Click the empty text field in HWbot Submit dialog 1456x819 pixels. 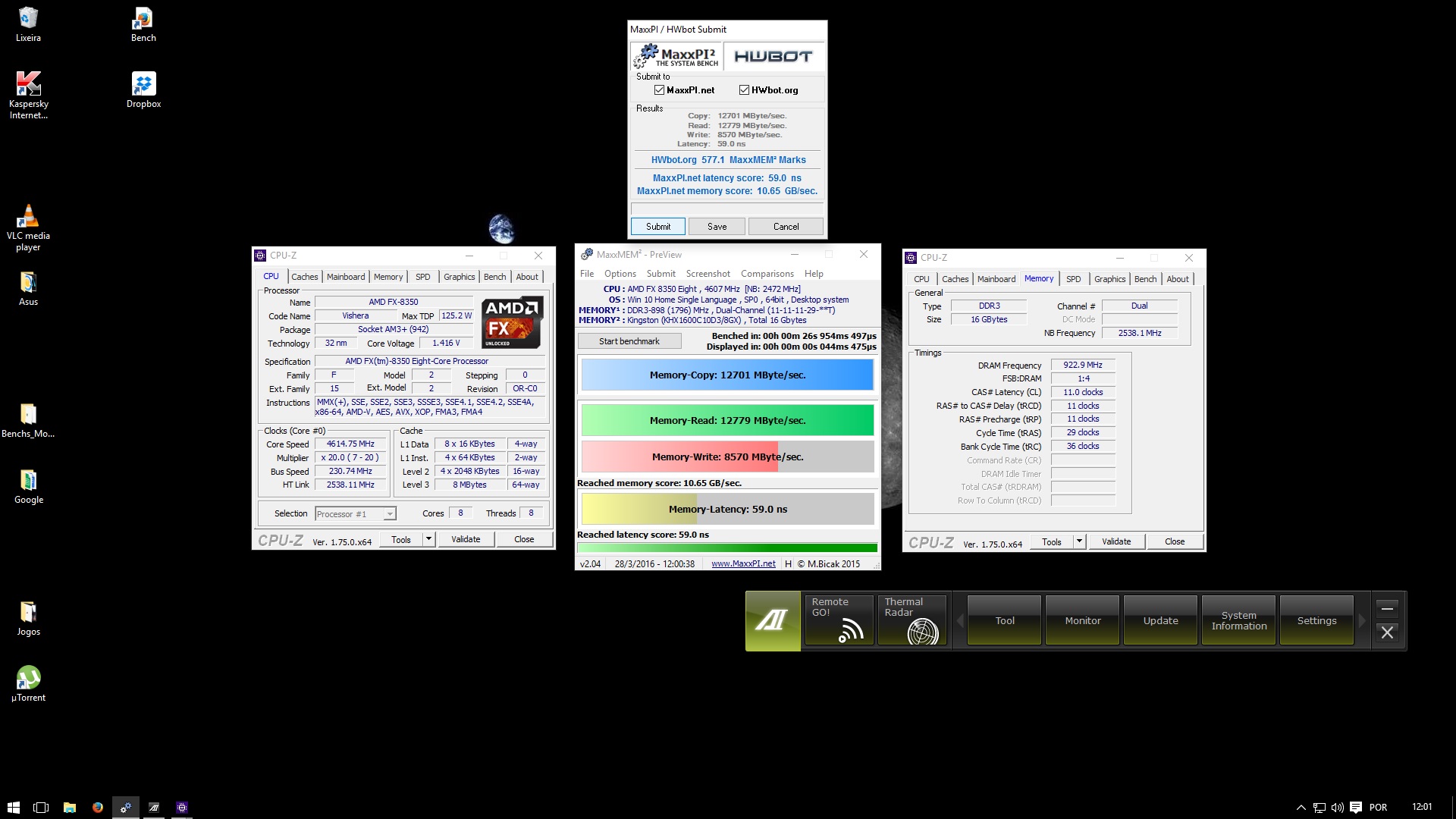pos(726,209)
